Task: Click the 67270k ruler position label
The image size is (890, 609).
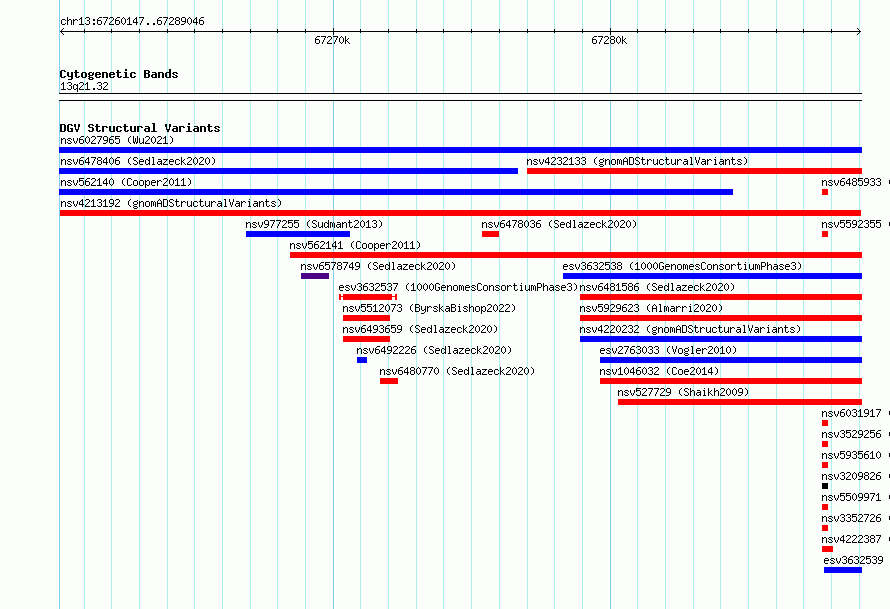Action: tap(332, 40)
